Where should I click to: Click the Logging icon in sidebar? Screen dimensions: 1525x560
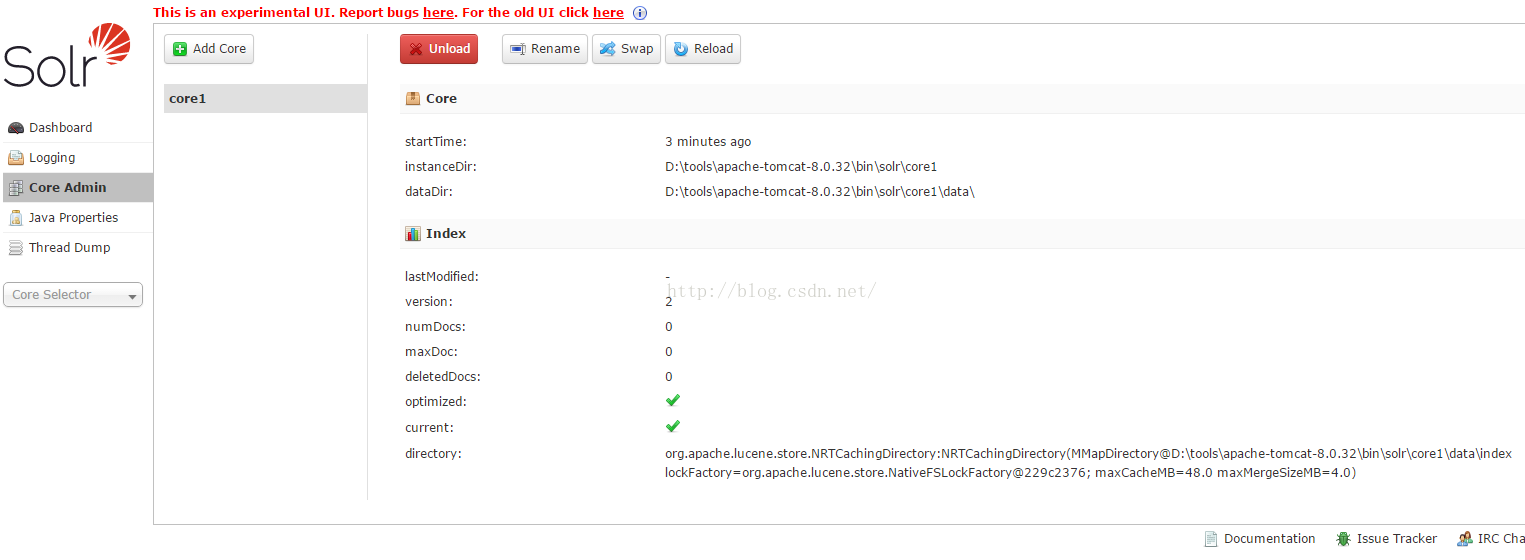coord(15,158)
